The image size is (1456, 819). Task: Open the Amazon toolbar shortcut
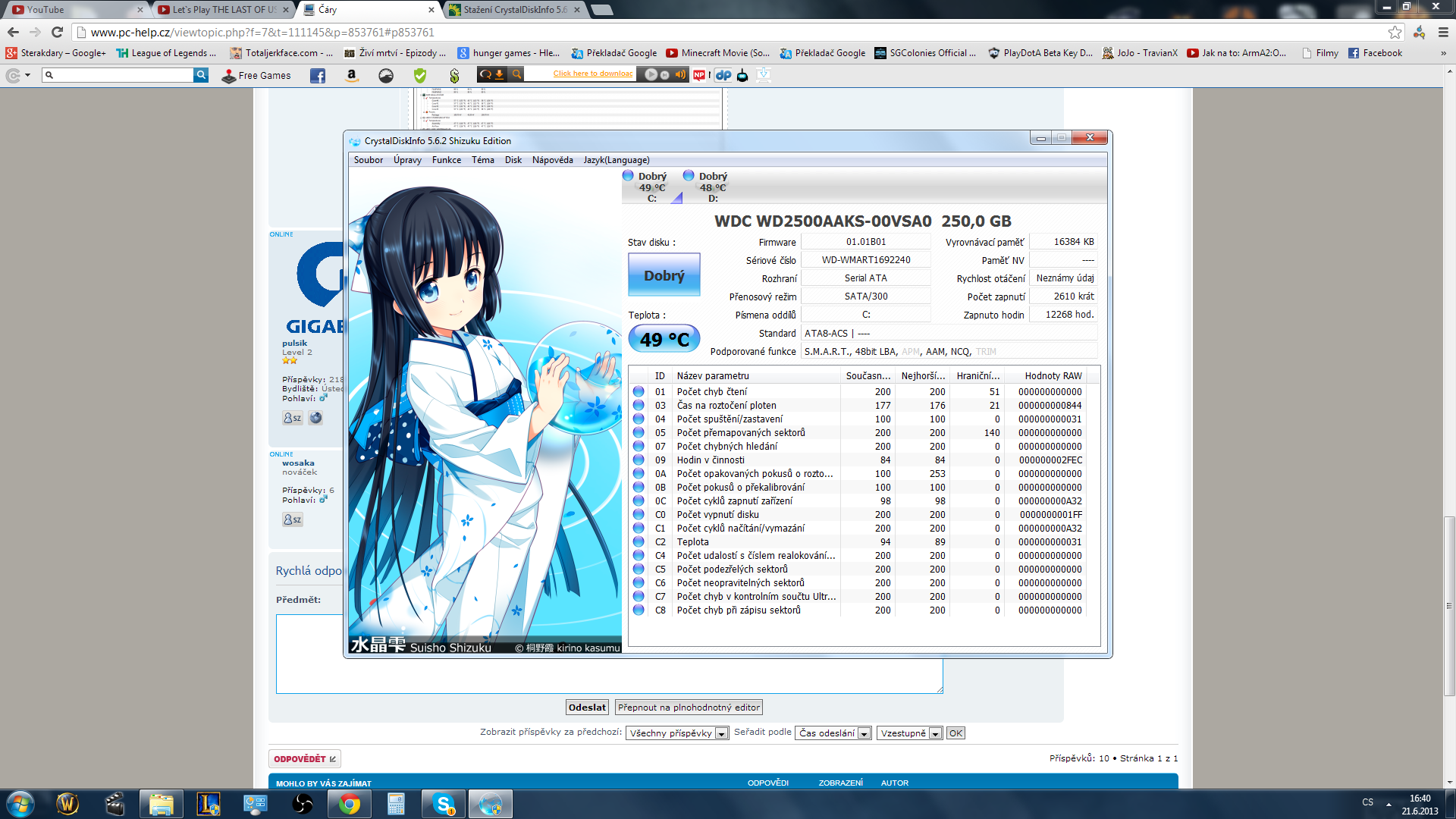(x=351, y=76)
